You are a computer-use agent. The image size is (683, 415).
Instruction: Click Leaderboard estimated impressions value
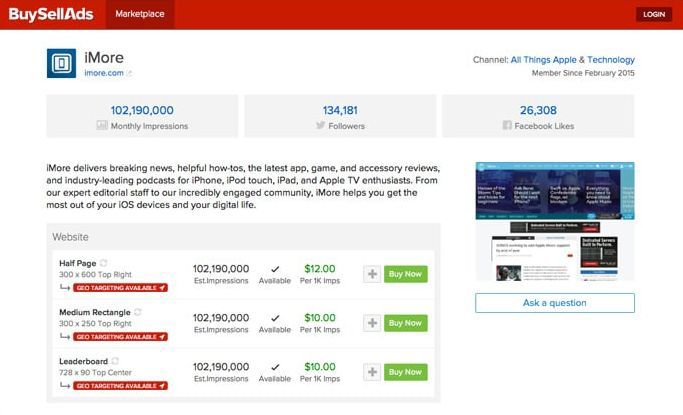pyautogui.click(x=221, y=367)
